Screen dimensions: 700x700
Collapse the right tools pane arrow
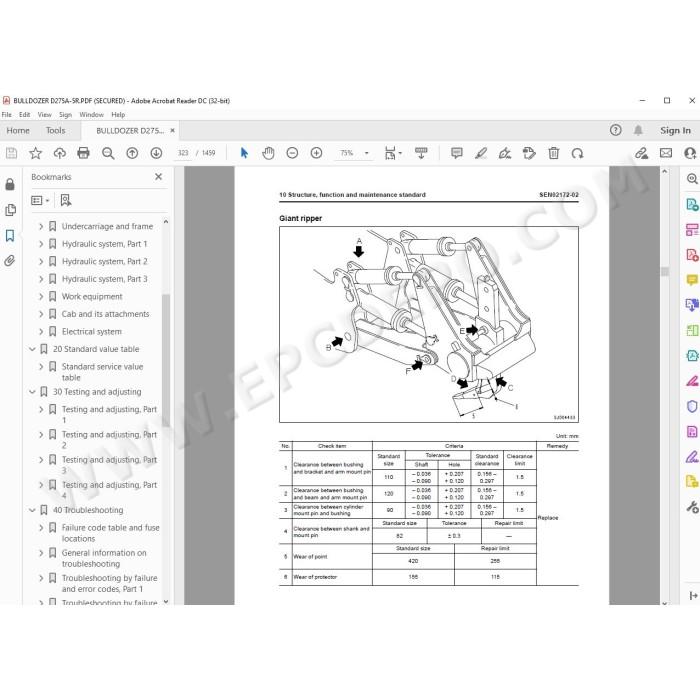693,596
